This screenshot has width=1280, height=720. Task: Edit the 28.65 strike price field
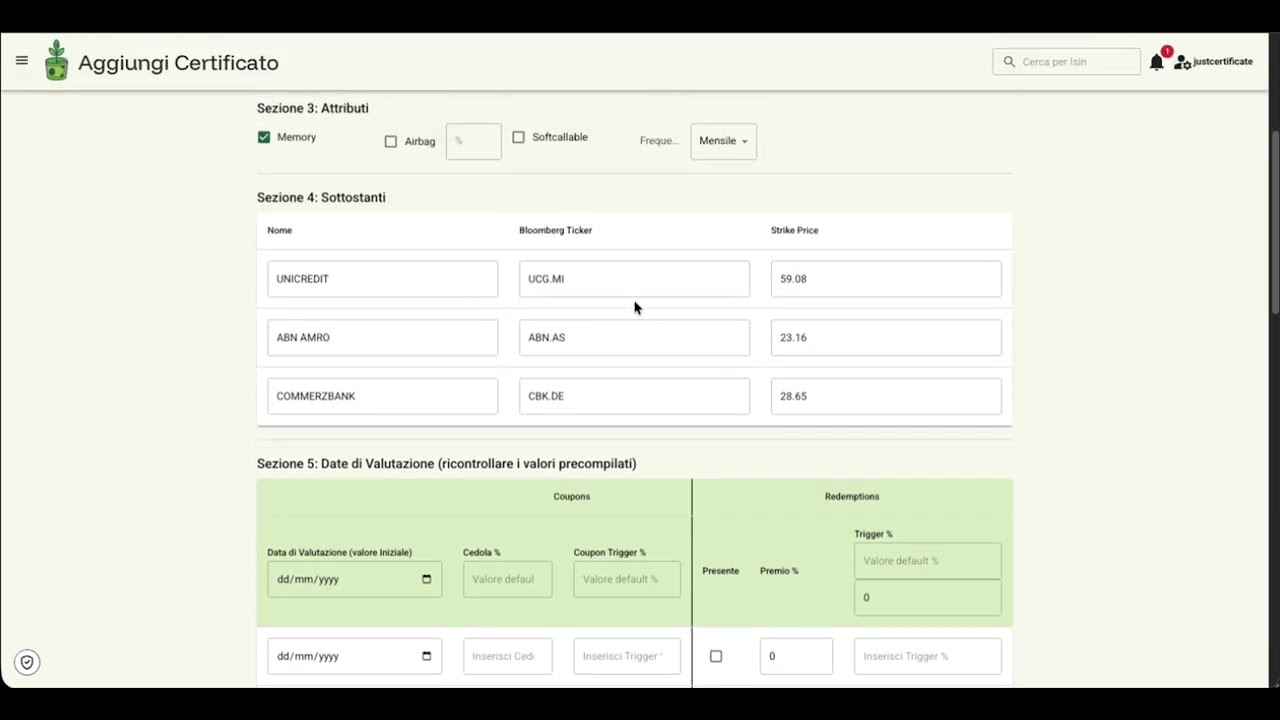[x=886, y=396]
